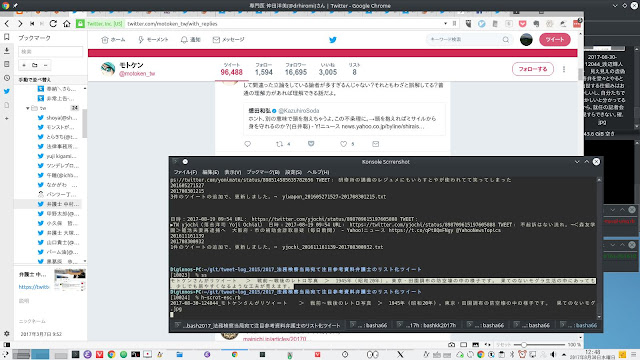Click the bookmark preview thumbnail
This screenshot has width=640, height=360.
[x=70, y=279]
